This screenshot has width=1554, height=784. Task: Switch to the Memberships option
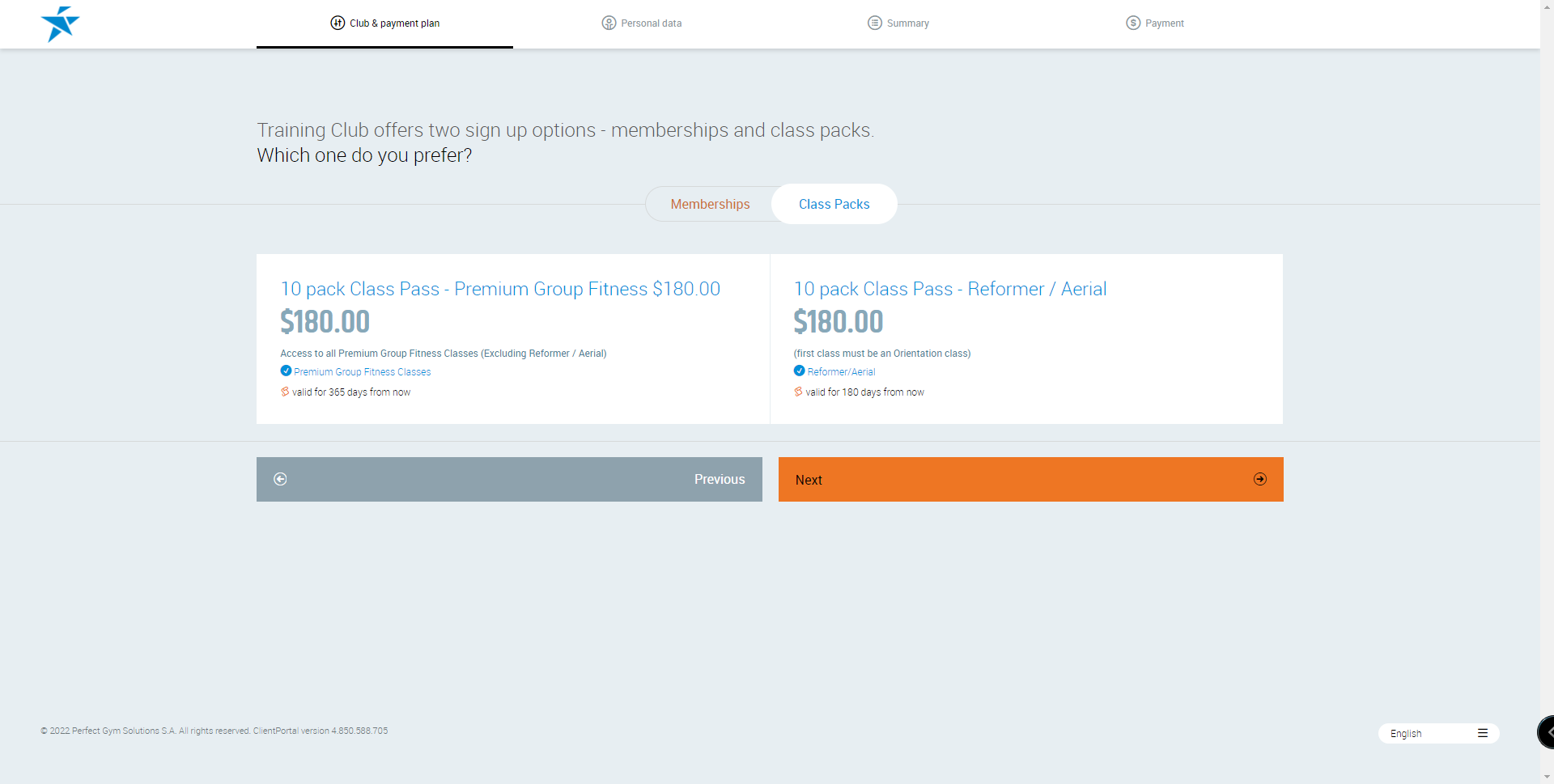(710, 204)
